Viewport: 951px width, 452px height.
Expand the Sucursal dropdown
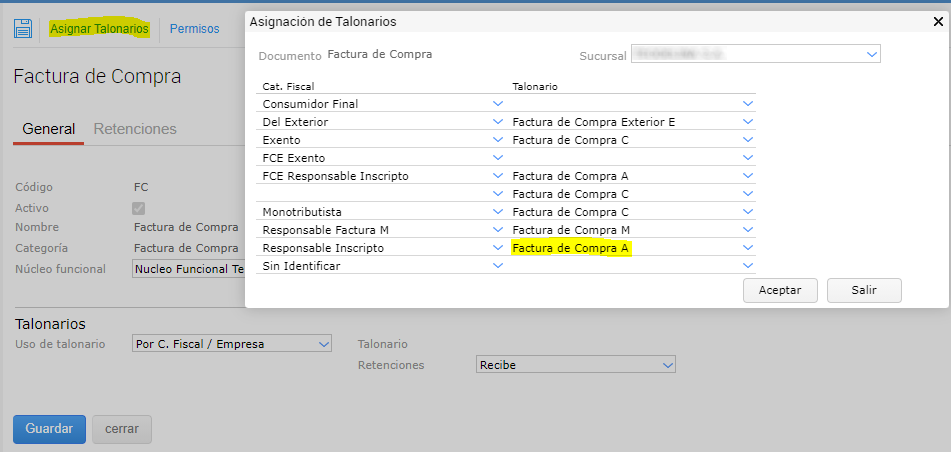tap(872, 54)
